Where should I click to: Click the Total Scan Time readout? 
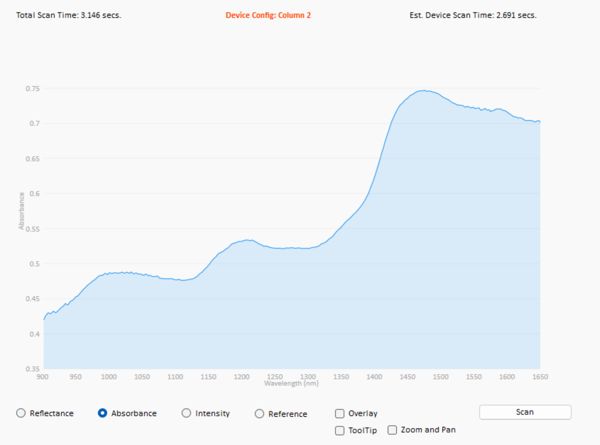(69, 16)
